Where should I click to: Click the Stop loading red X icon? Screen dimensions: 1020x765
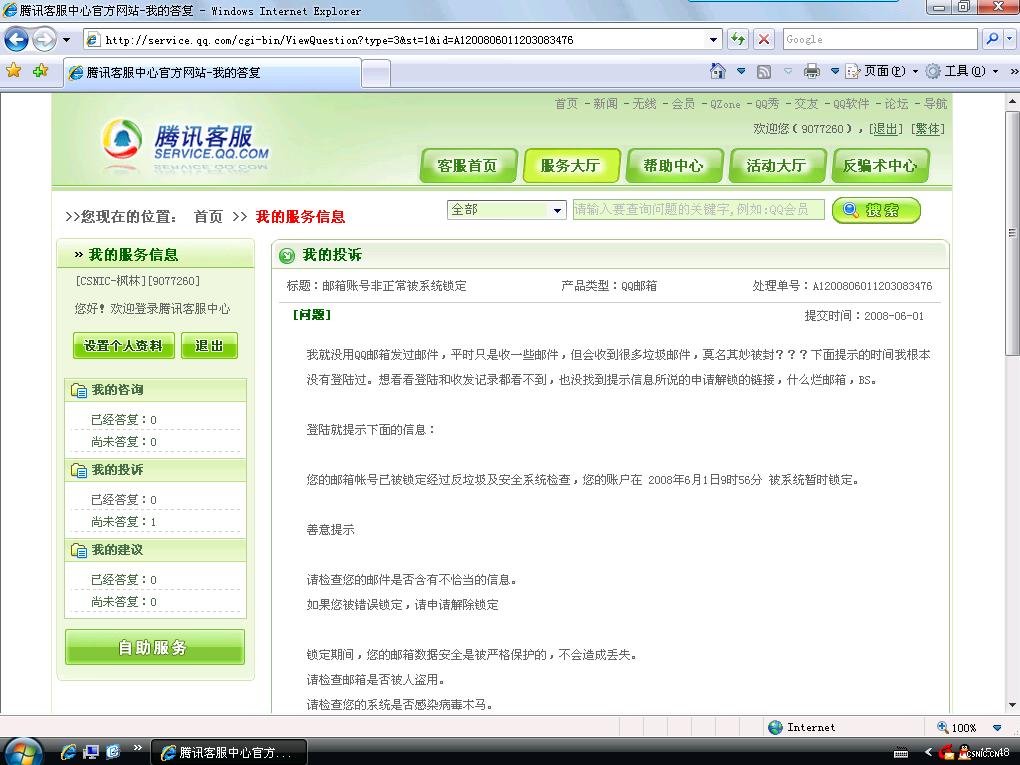764,40
